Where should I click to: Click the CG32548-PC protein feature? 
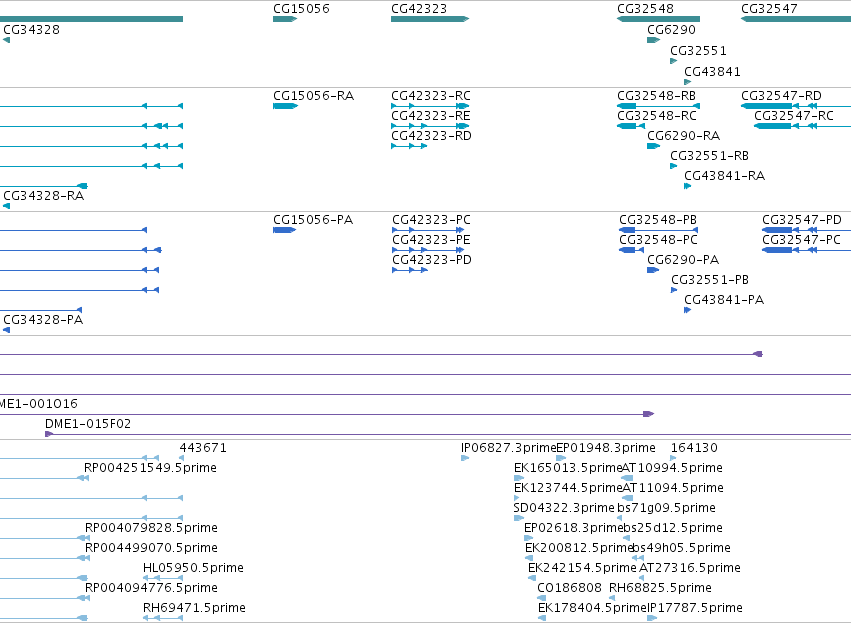631,250
